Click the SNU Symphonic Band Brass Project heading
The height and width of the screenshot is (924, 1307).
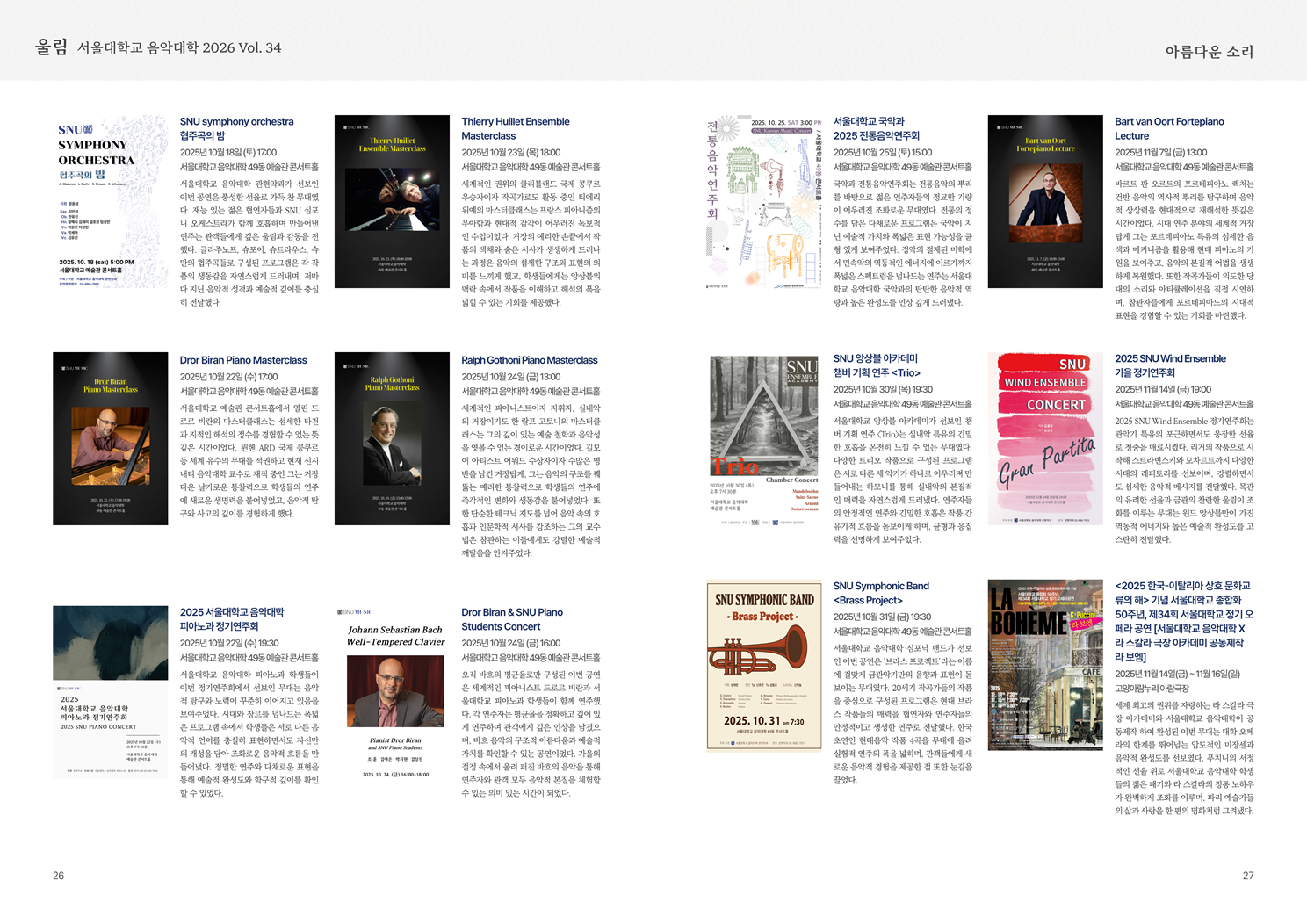point(881,593)
